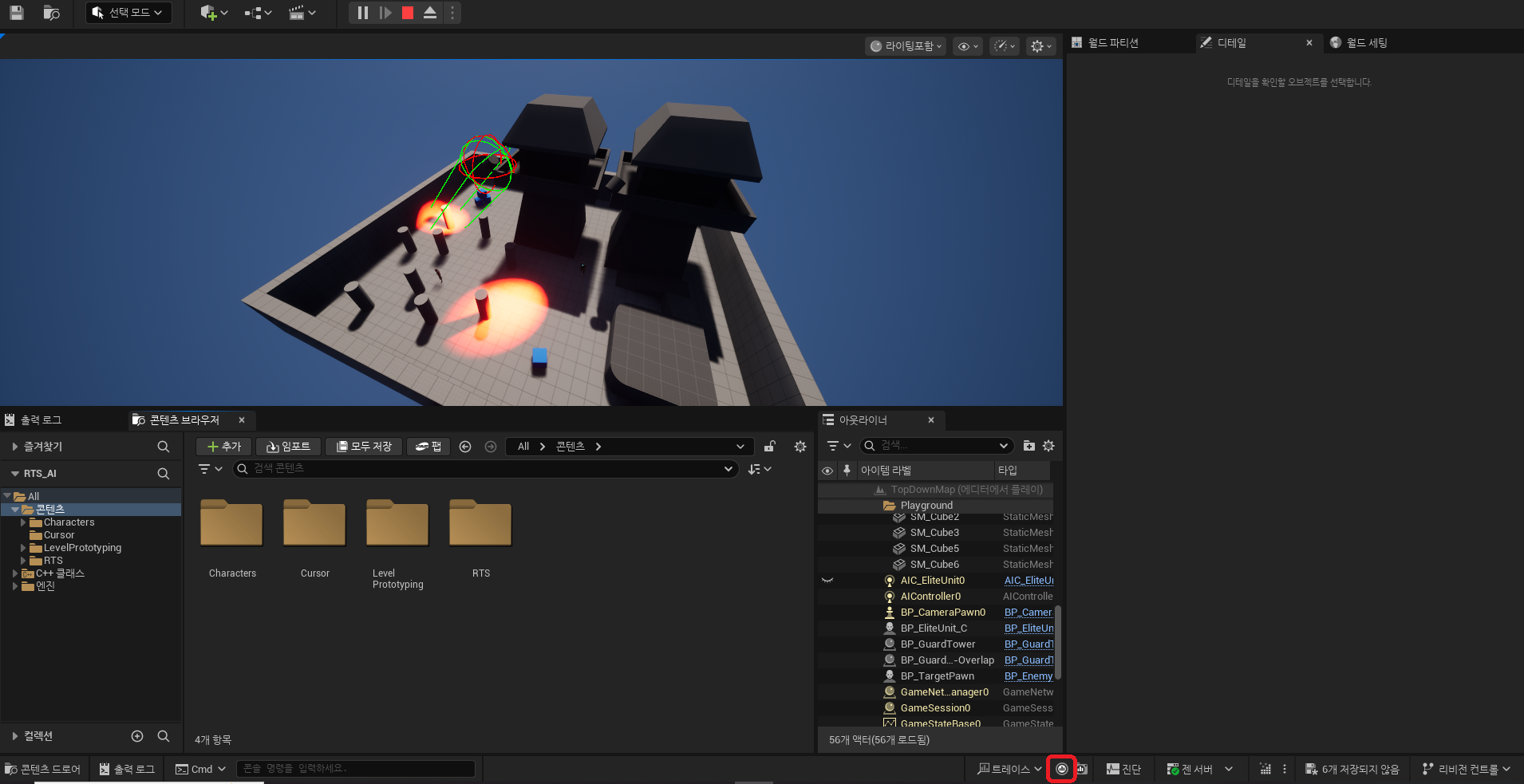The image size is (1524, 784).
Task: Go forward in content browser history
Action: point(491,447)
